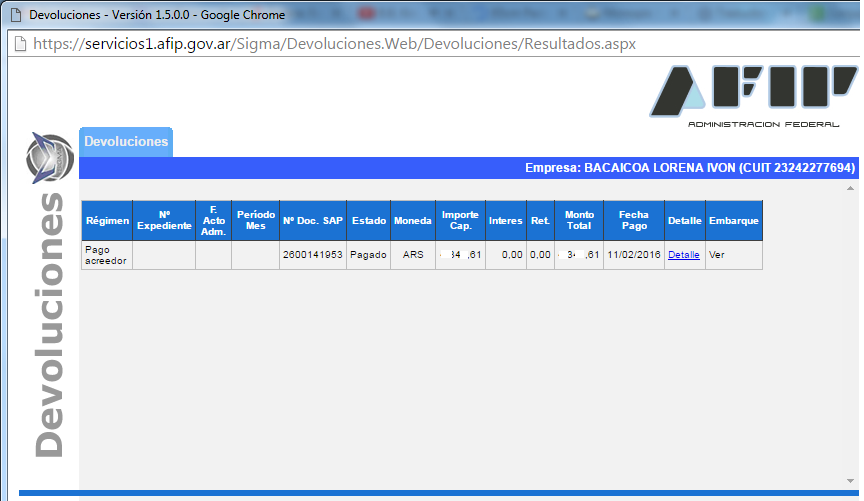864x501 pixels.
Task: Select the ARS currency cell
Action: 413,255
